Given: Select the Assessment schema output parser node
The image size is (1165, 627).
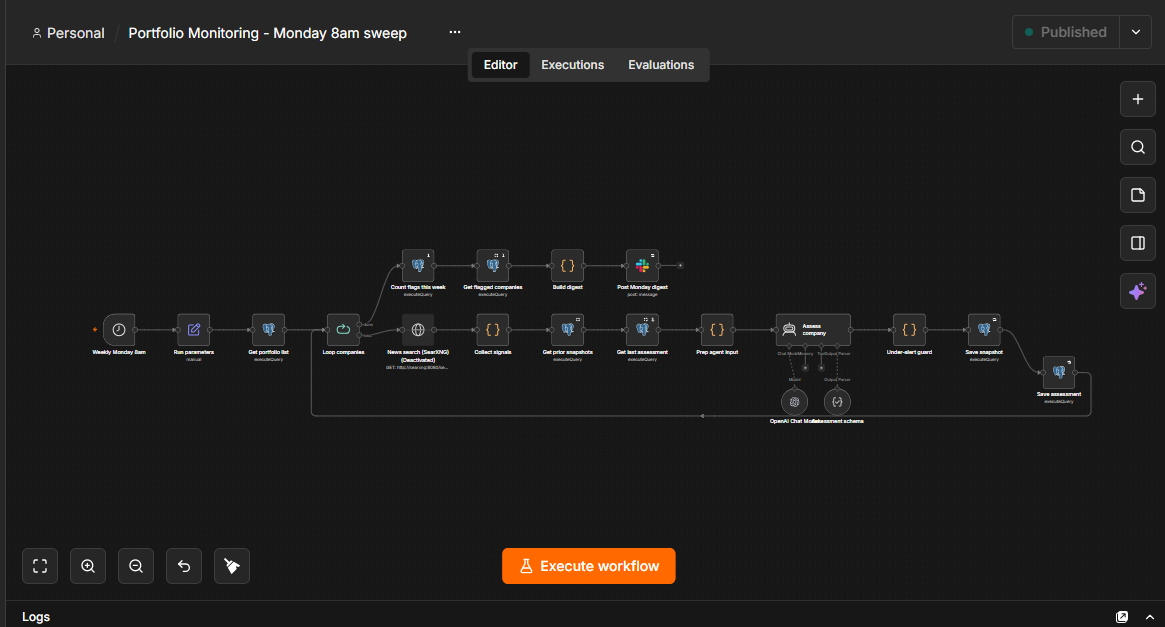Looking at the screenshot, I should (837, 402).
